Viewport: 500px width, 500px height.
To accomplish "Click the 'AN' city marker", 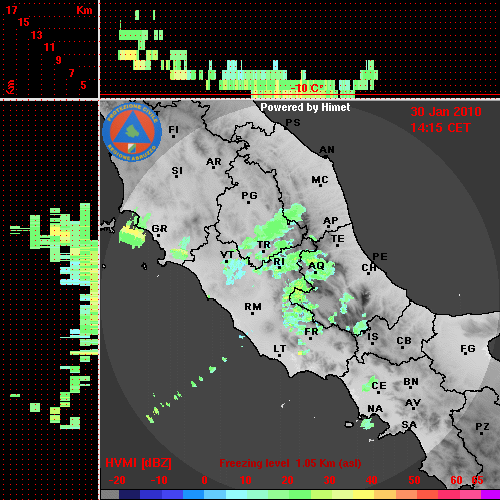I will pos(327,151).
